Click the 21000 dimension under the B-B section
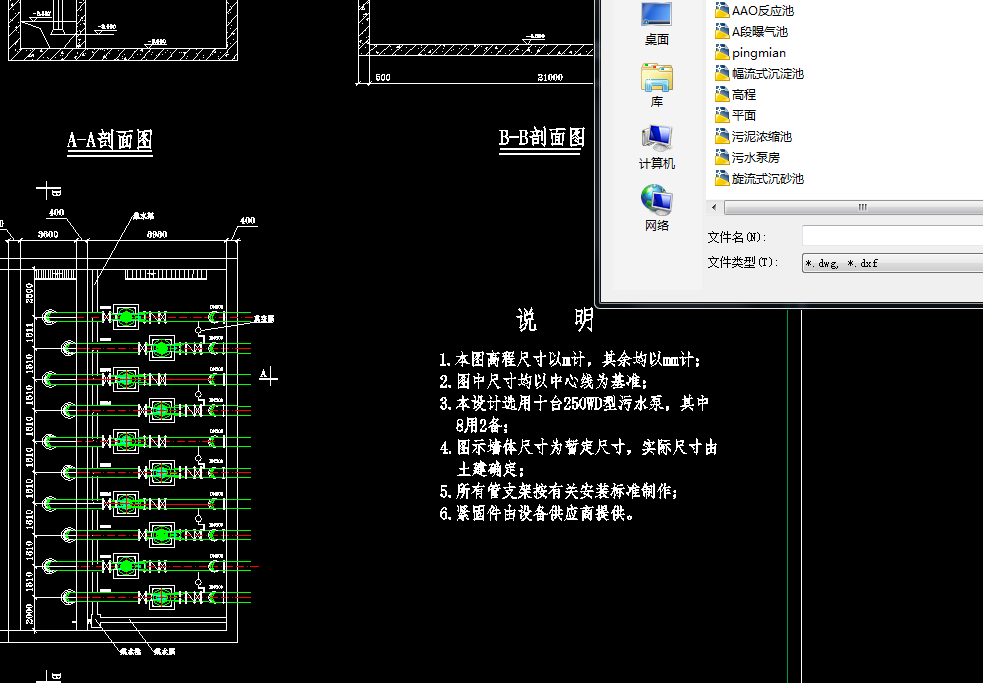983x683 pixels. tap(550, 77)
